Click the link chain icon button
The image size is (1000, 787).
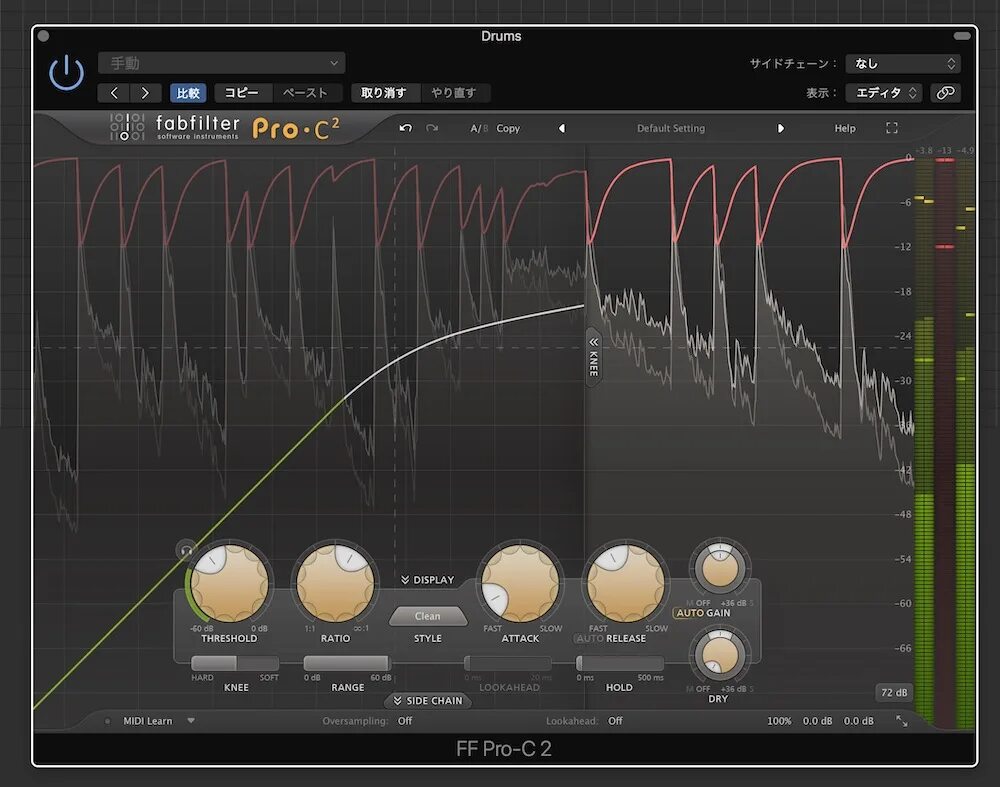click(x=945, y=93)
